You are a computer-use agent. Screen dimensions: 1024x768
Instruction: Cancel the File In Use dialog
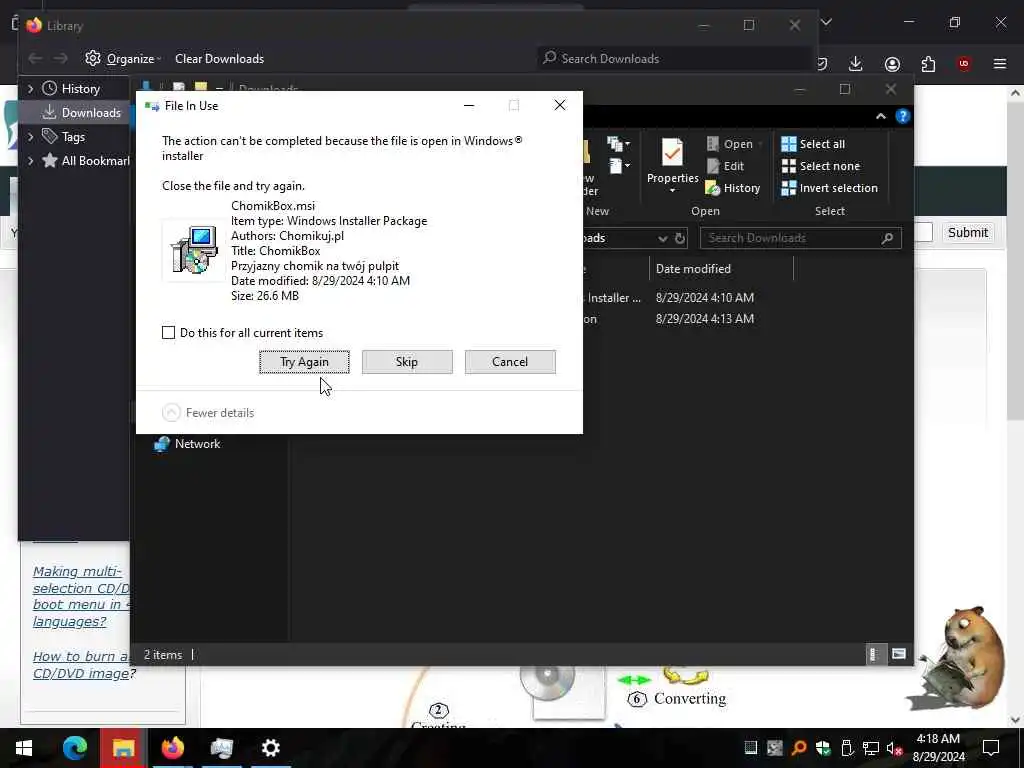click(x=510, y=362)
